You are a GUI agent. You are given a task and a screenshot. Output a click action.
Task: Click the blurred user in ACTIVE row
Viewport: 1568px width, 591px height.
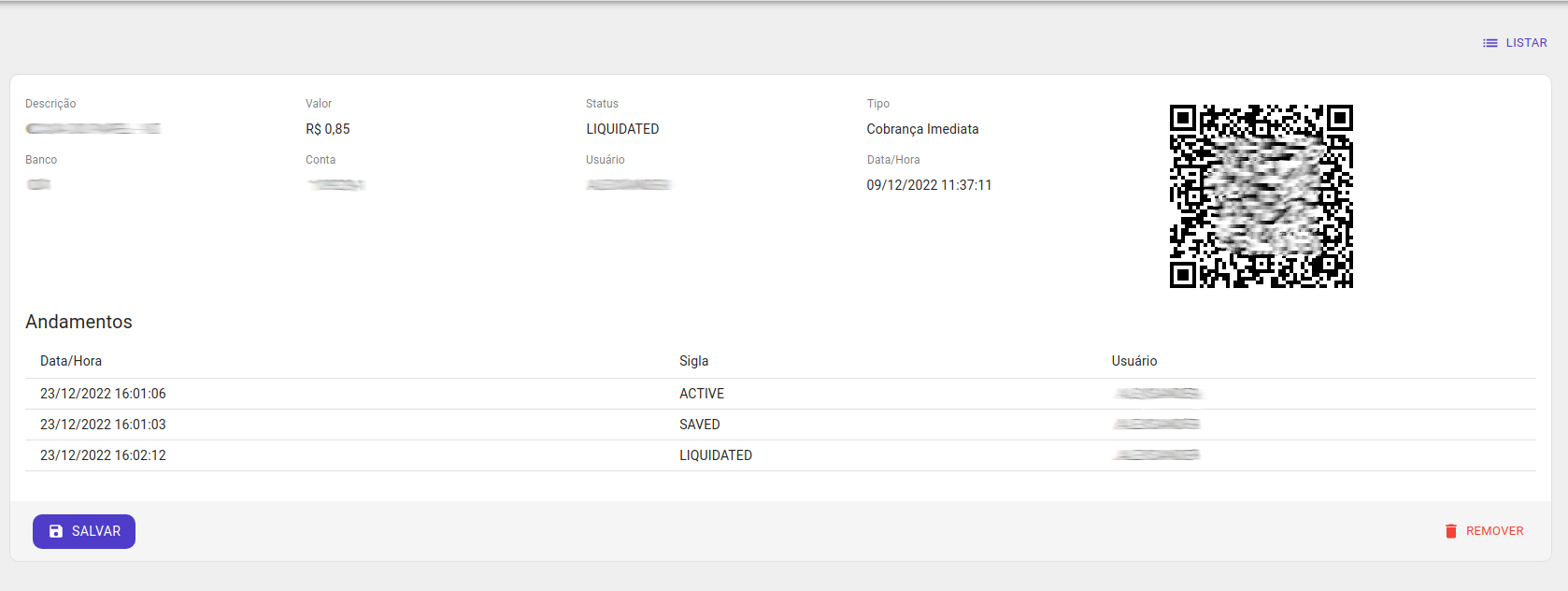pos(1157,394)
